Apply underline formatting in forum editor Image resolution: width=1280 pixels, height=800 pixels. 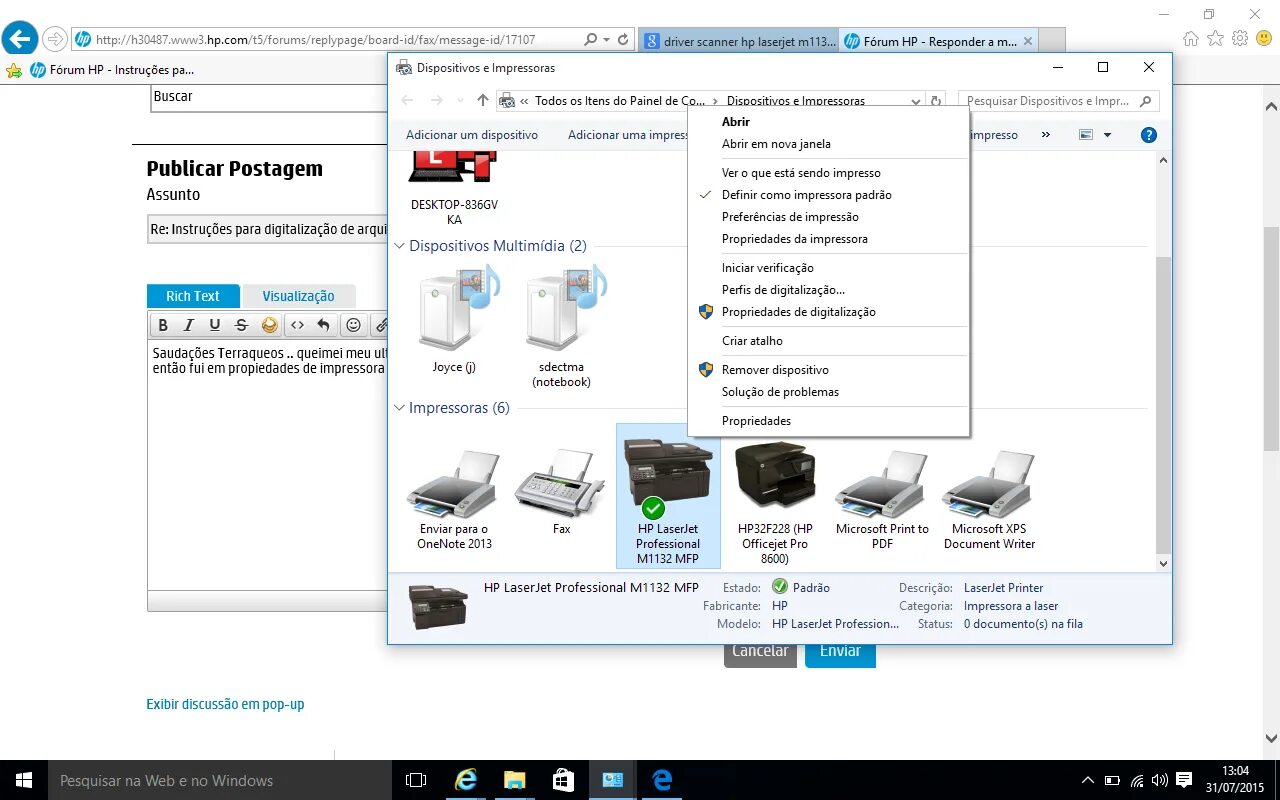tap(215, 325)
